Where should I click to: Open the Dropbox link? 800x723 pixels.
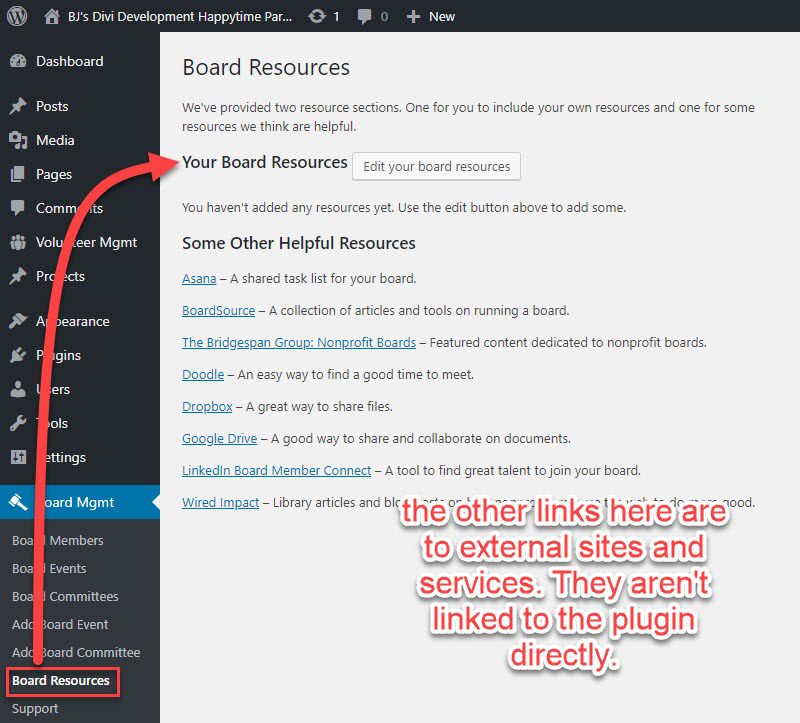click(x=207, y=406)
